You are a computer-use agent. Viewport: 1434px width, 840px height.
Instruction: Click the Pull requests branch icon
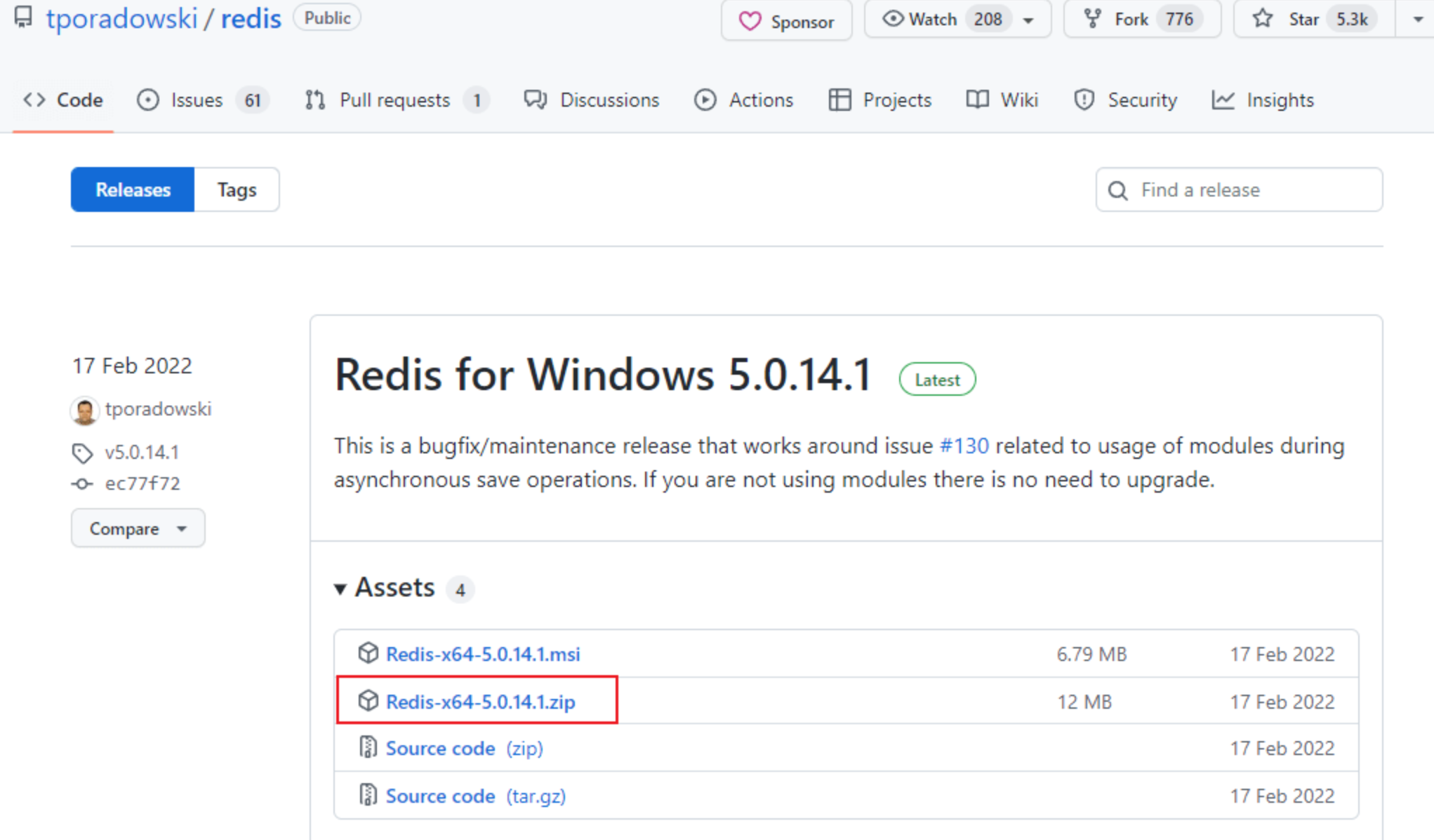pos(315,100)
